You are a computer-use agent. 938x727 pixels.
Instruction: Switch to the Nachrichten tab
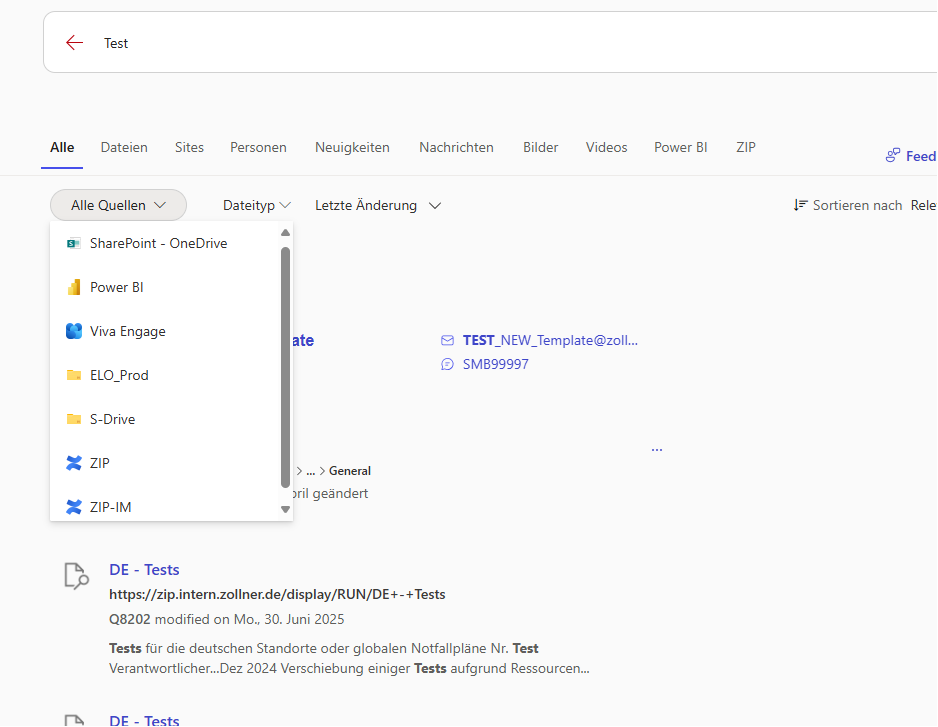point(456,147)
